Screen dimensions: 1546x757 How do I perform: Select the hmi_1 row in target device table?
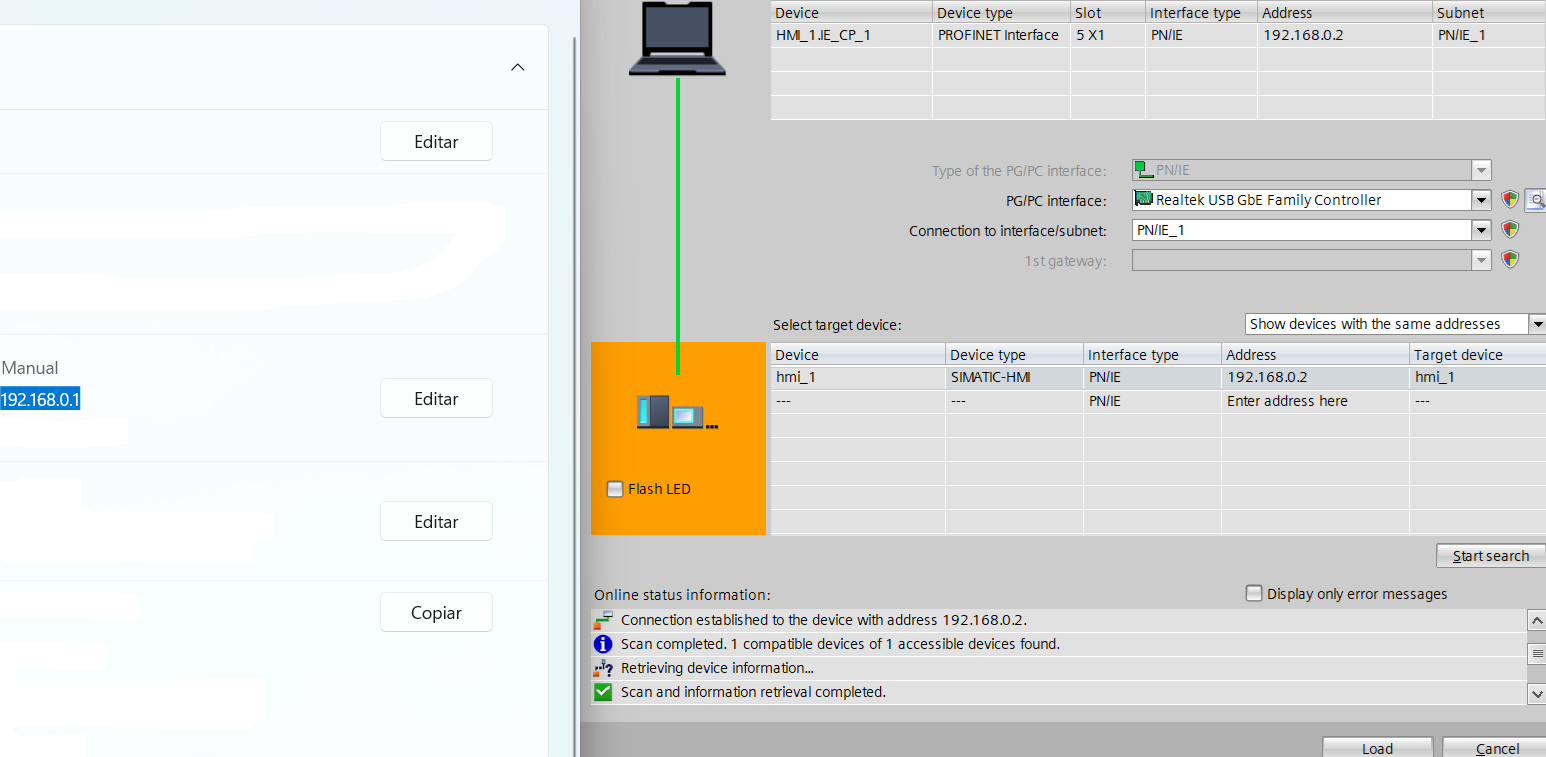tap(1158, 377)
